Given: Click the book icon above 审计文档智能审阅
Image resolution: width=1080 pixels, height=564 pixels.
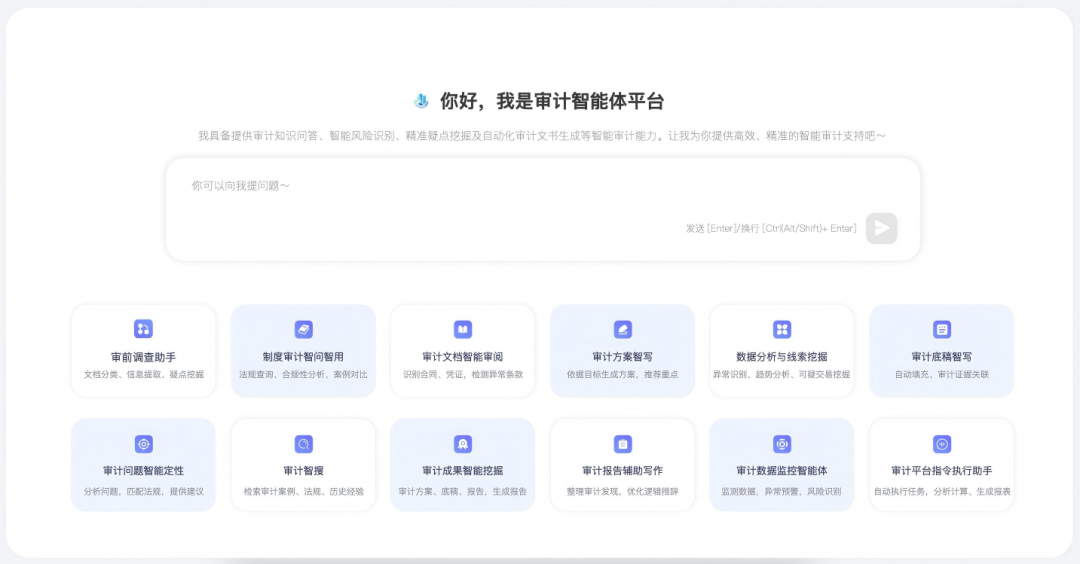Looking at the screenshot, I should point(463,329).
